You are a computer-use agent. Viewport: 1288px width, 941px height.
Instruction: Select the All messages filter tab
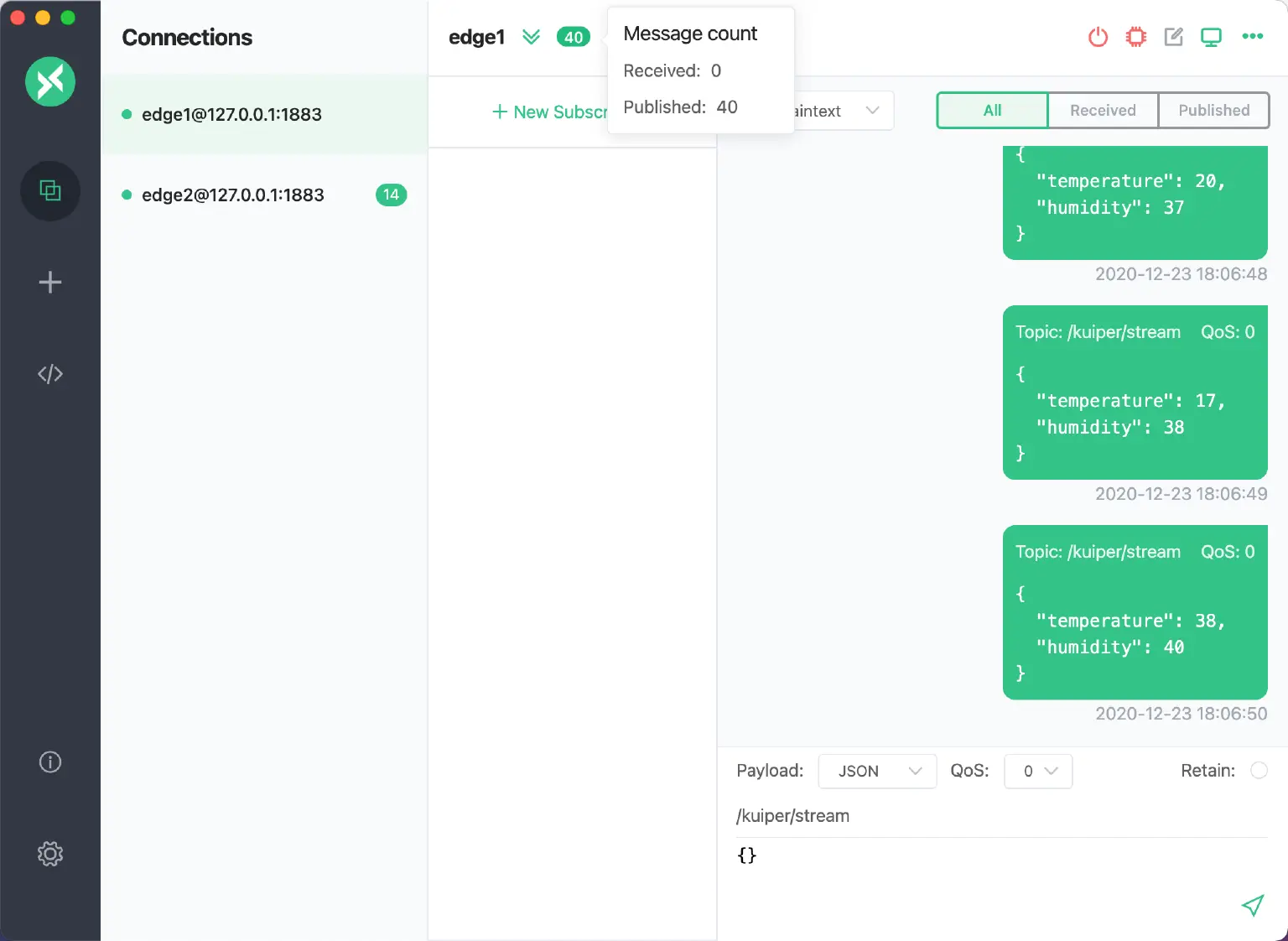pos(992,111)
